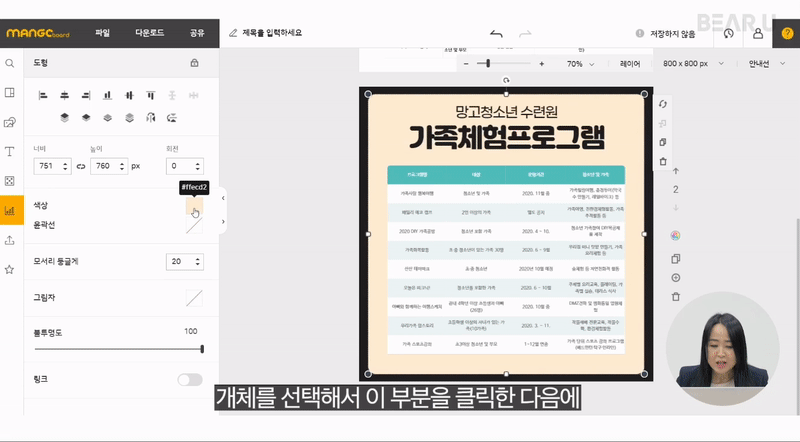
Task: Align the shape to vertical middle
Action: (129, 95)
